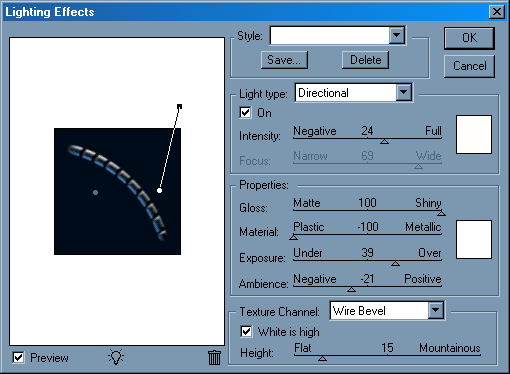
Task: Click the Cancel button
Action: [469, 66]
